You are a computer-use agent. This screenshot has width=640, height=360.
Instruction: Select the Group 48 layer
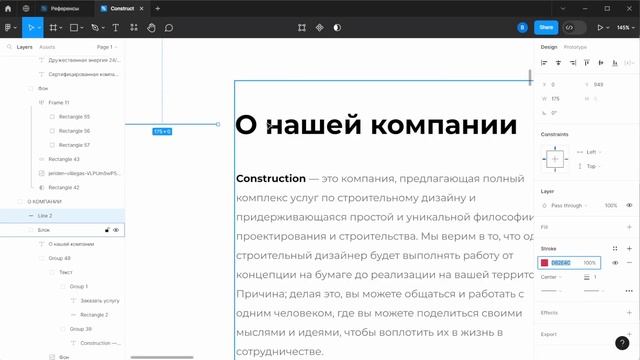click(60, 258)
